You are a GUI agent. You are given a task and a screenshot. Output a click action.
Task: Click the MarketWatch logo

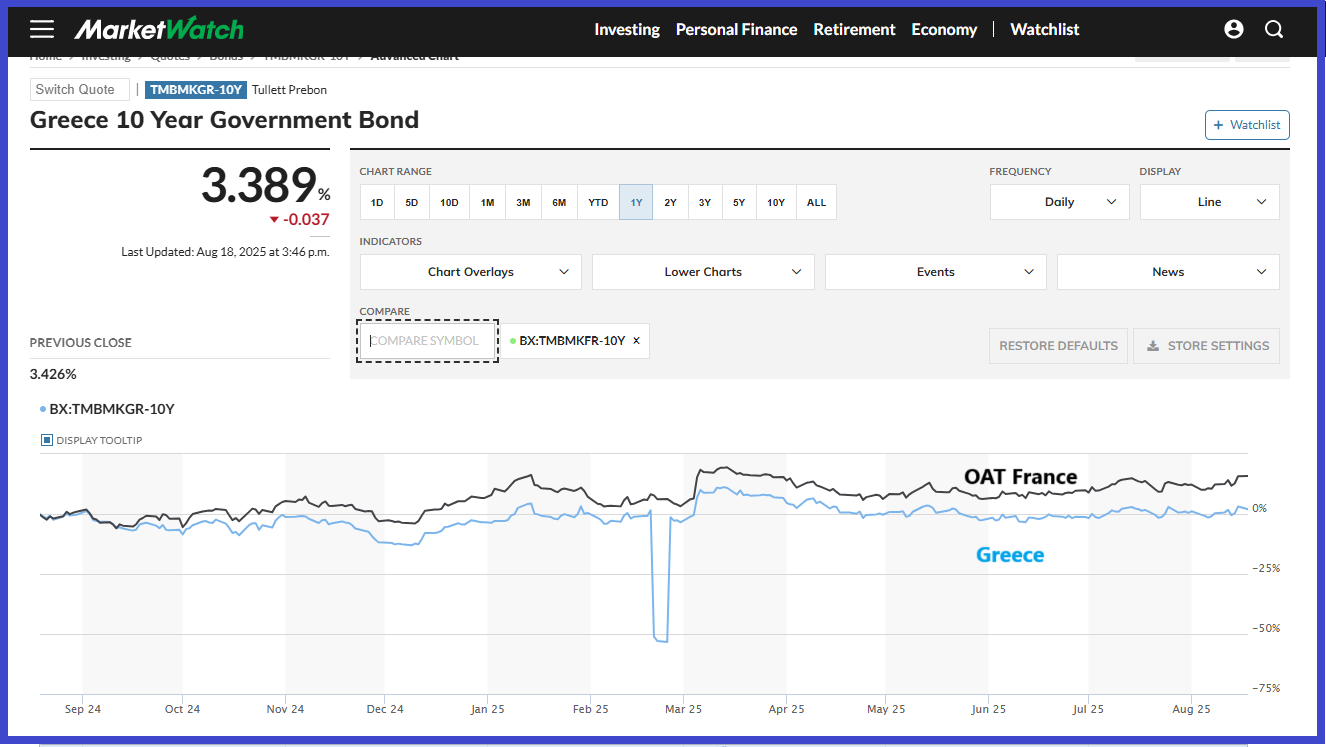[158, 29]
